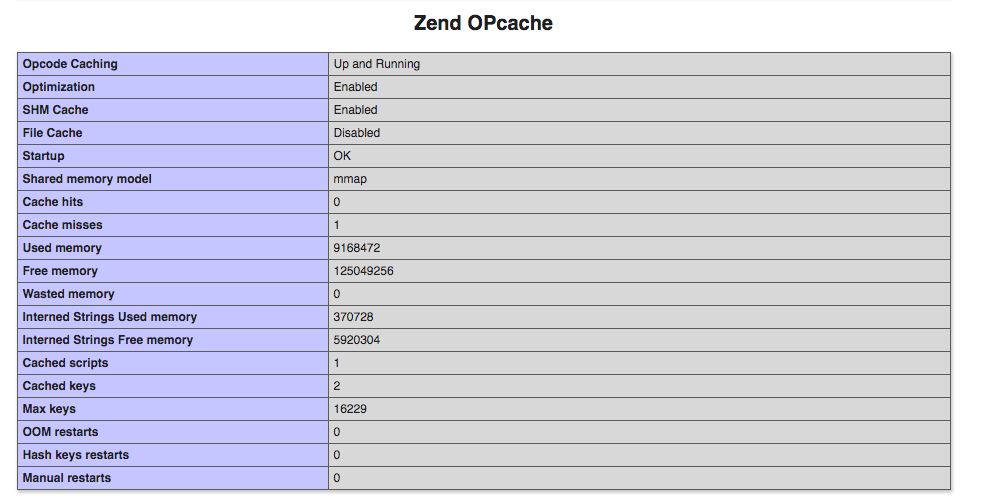Select the File Cache 'Disabled' value
982x501 pixels.
coord(357,133)
